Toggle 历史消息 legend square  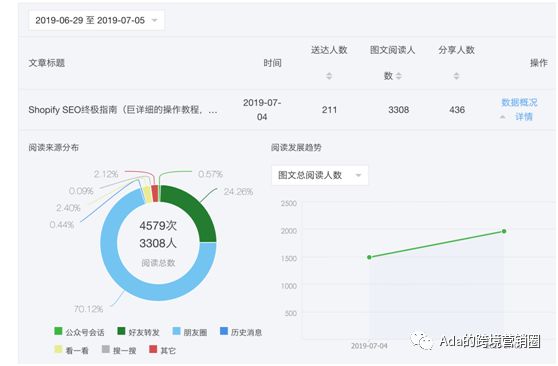(x=224, y=331)
